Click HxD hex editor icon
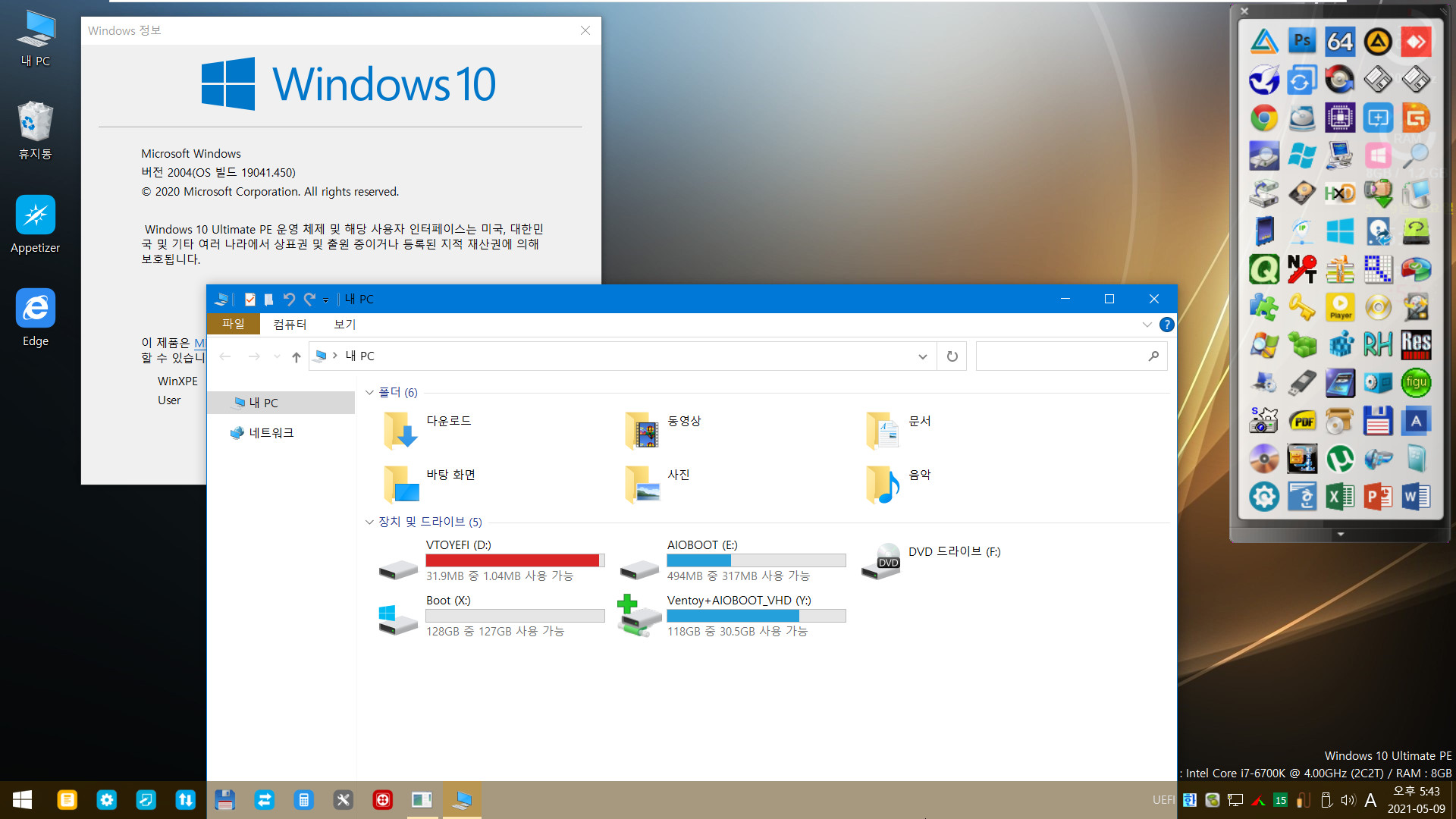This screenshot has height=819, width=1456. click(1340, 192)
